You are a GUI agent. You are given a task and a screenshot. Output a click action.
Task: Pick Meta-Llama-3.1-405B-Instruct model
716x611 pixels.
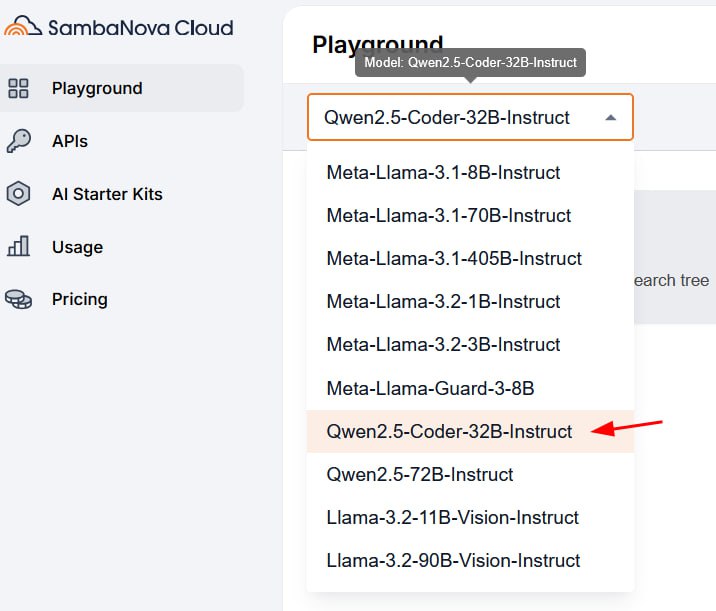click(x=453, y=259)
